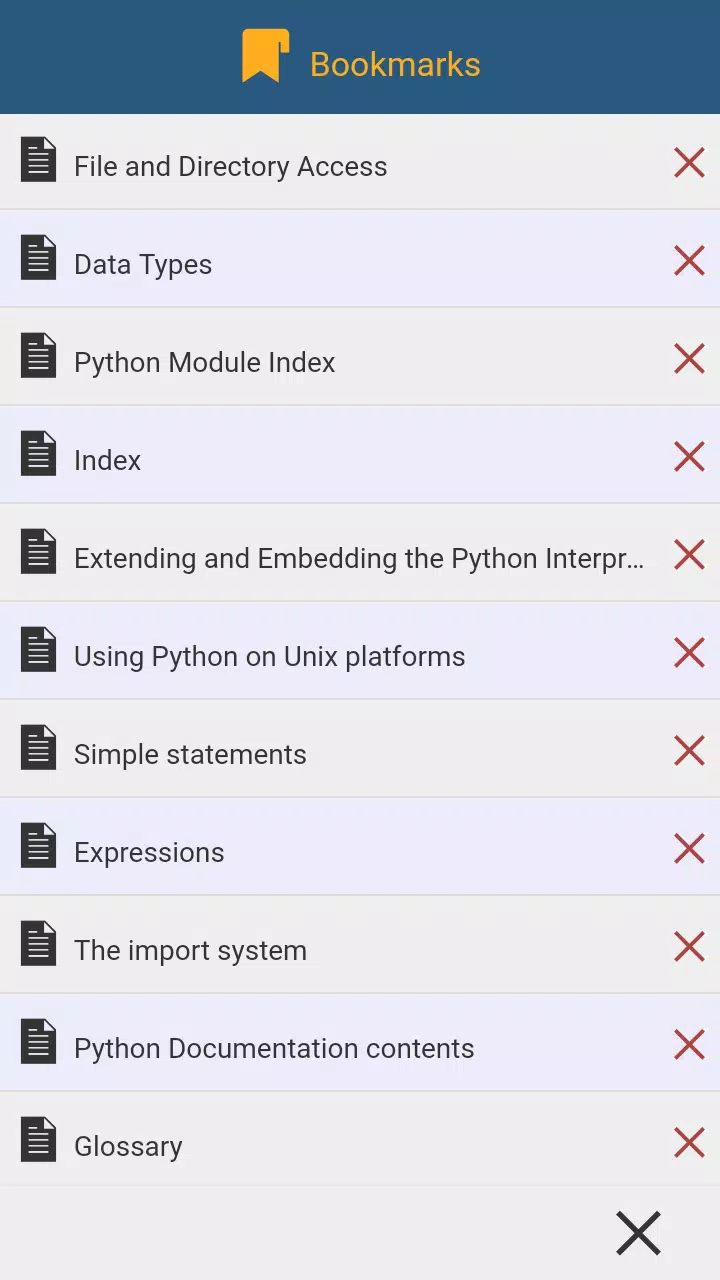Click the yellow bookmark icon in header

[x=265, y=56]
